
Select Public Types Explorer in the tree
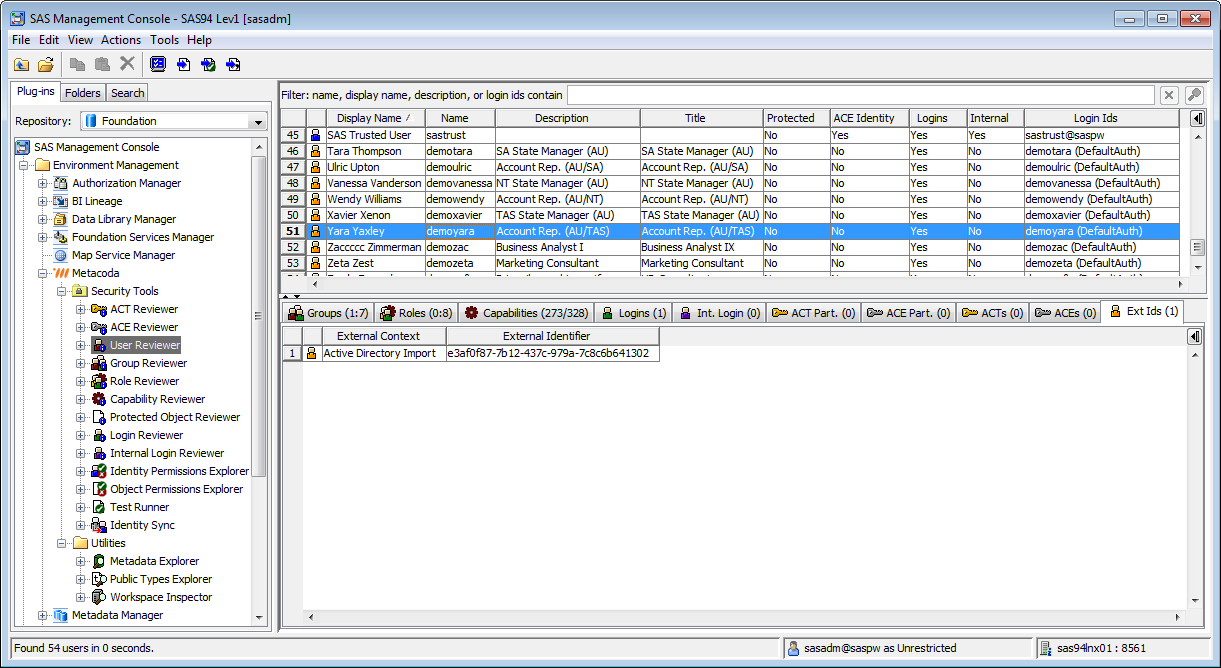click(x=161, y=579)
